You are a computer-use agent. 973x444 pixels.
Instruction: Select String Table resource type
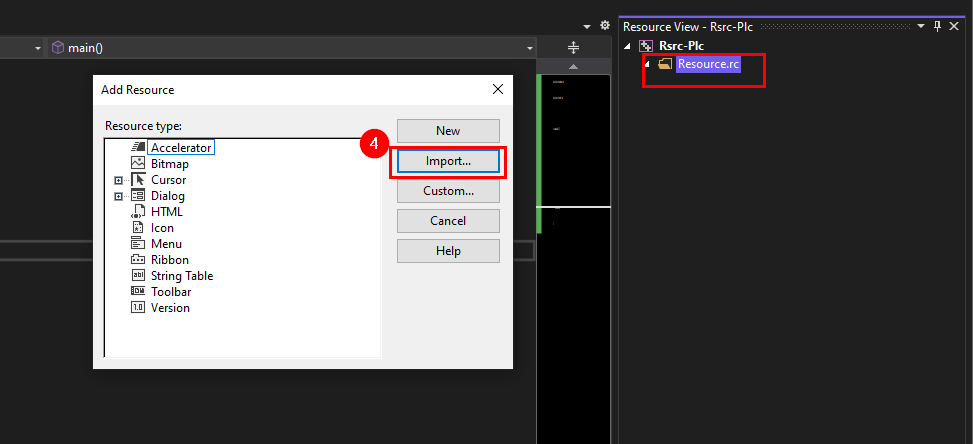182,276
